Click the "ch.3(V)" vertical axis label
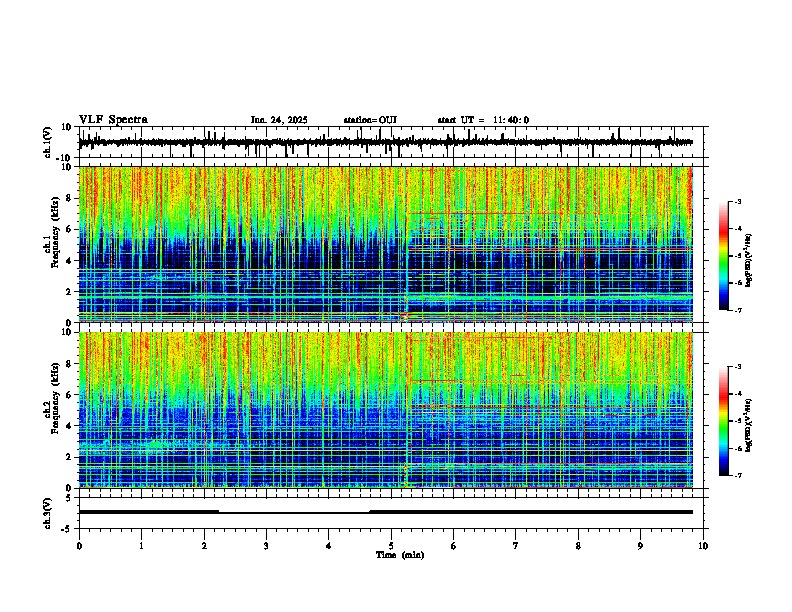Screen dimensions: 792x612 tap(48, 513)
